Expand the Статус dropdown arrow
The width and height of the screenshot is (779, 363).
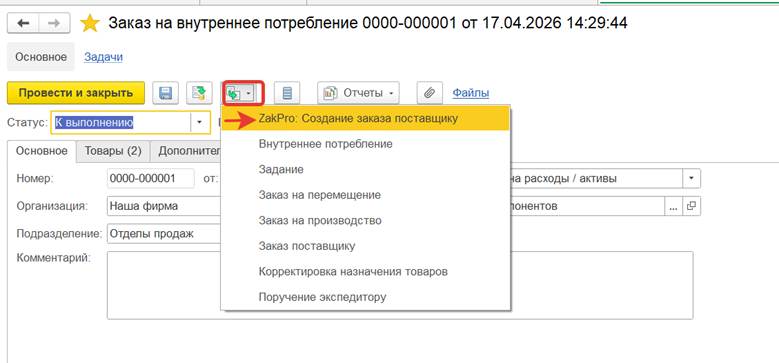pos(200,122)
